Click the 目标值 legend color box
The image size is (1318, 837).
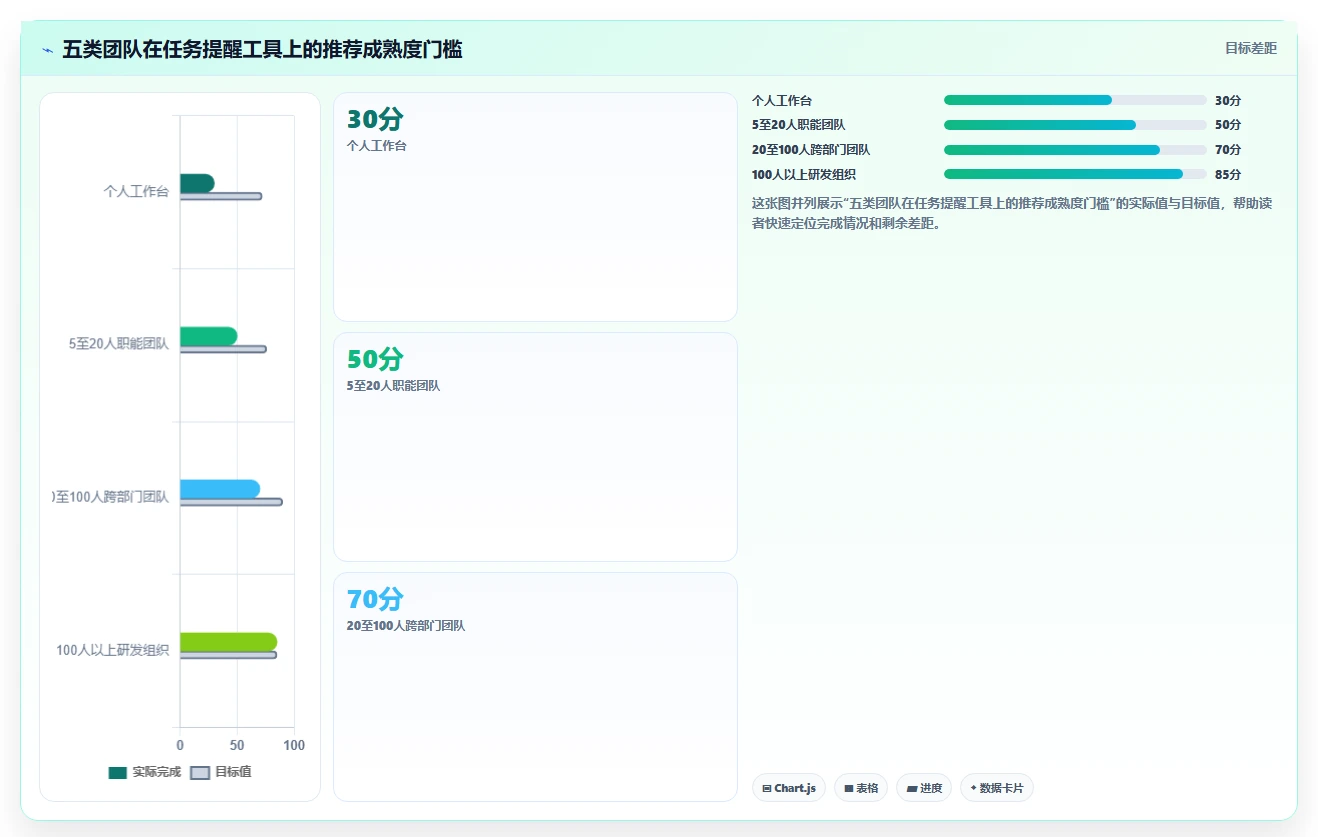(x=200, y=772)
